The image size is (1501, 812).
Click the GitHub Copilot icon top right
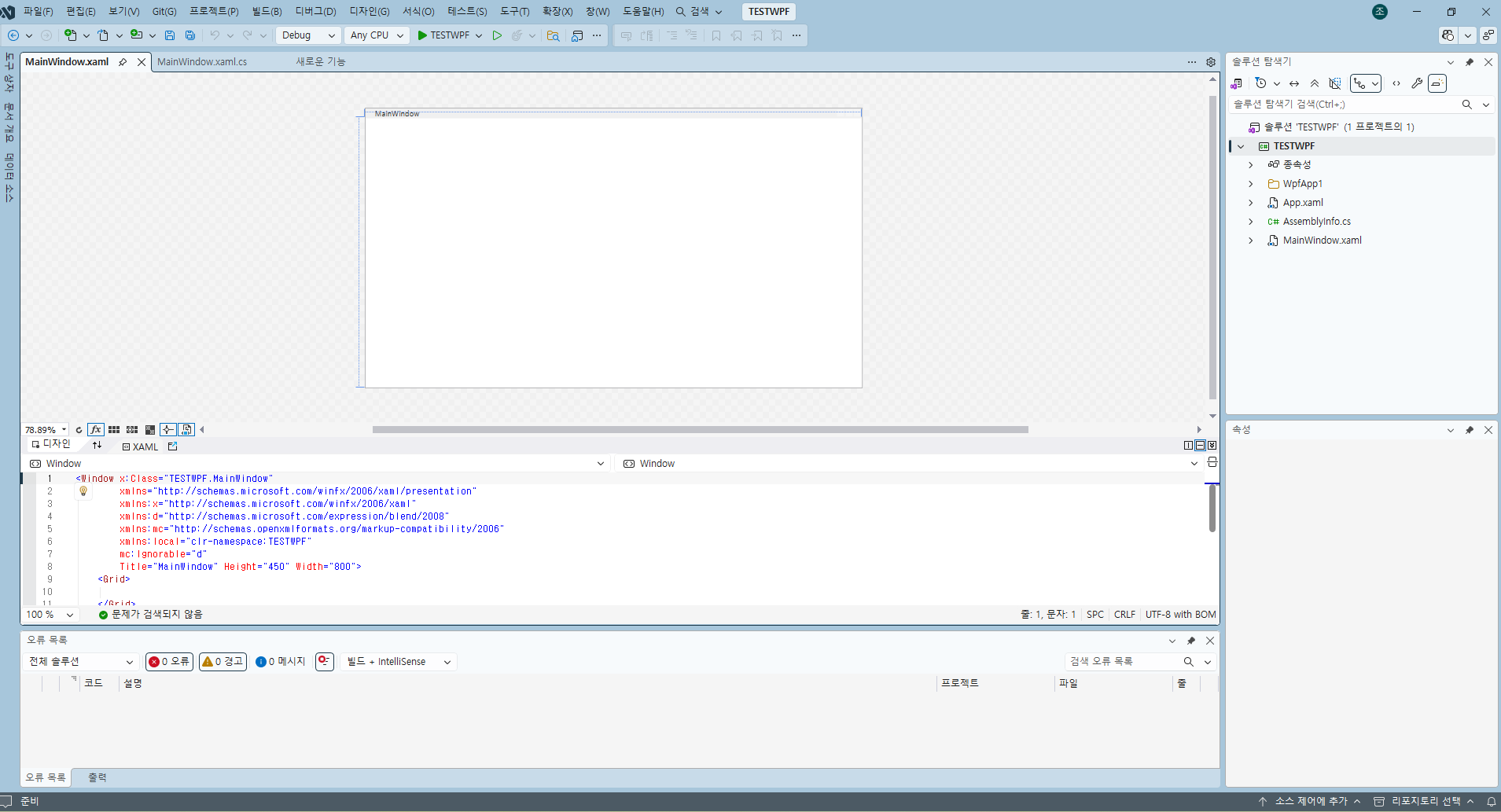tap(1448, 35)
